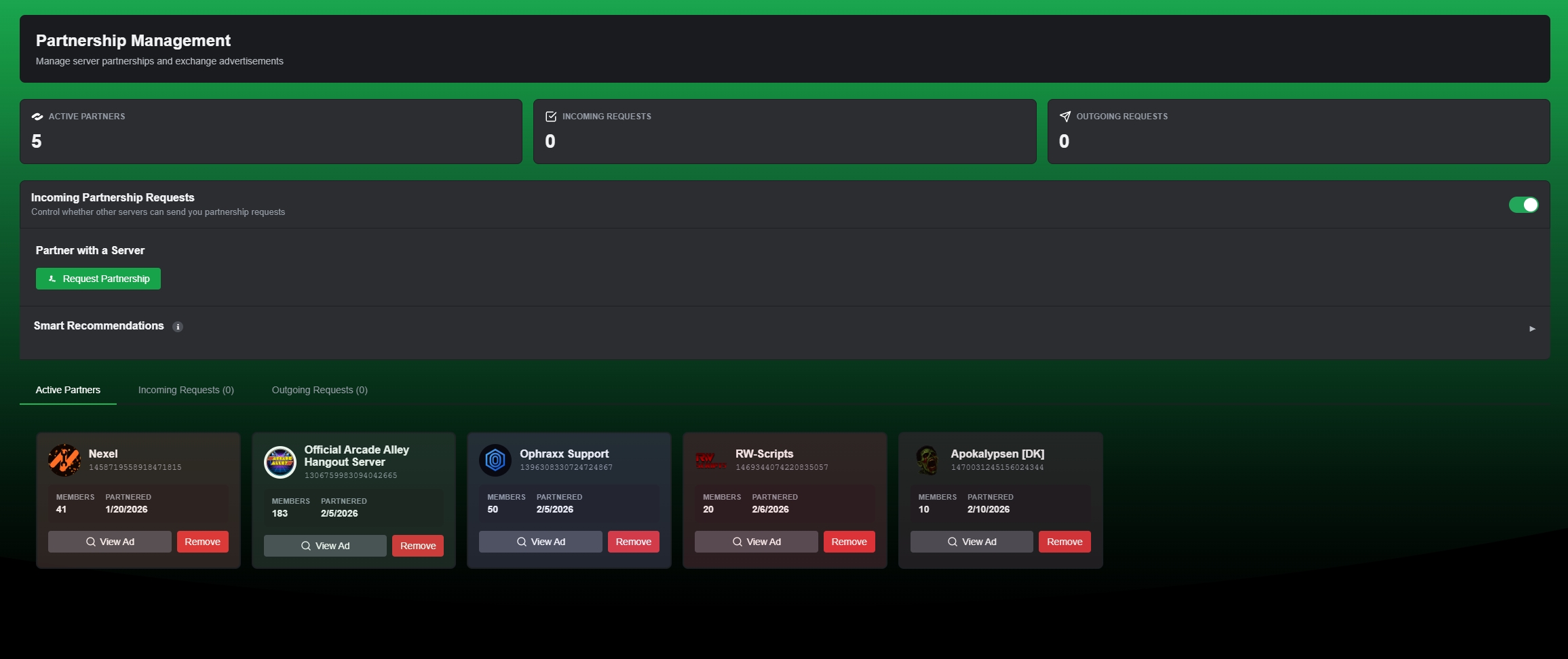Click the checkmark icon beside Incoming Requests
Image resolution: width=1568 pixels, height=659 pixels.
551,116
